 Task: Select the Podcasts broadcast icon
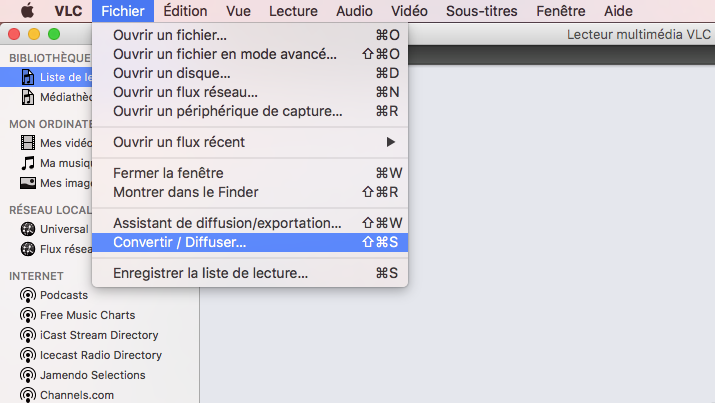(x=28, y=295)
